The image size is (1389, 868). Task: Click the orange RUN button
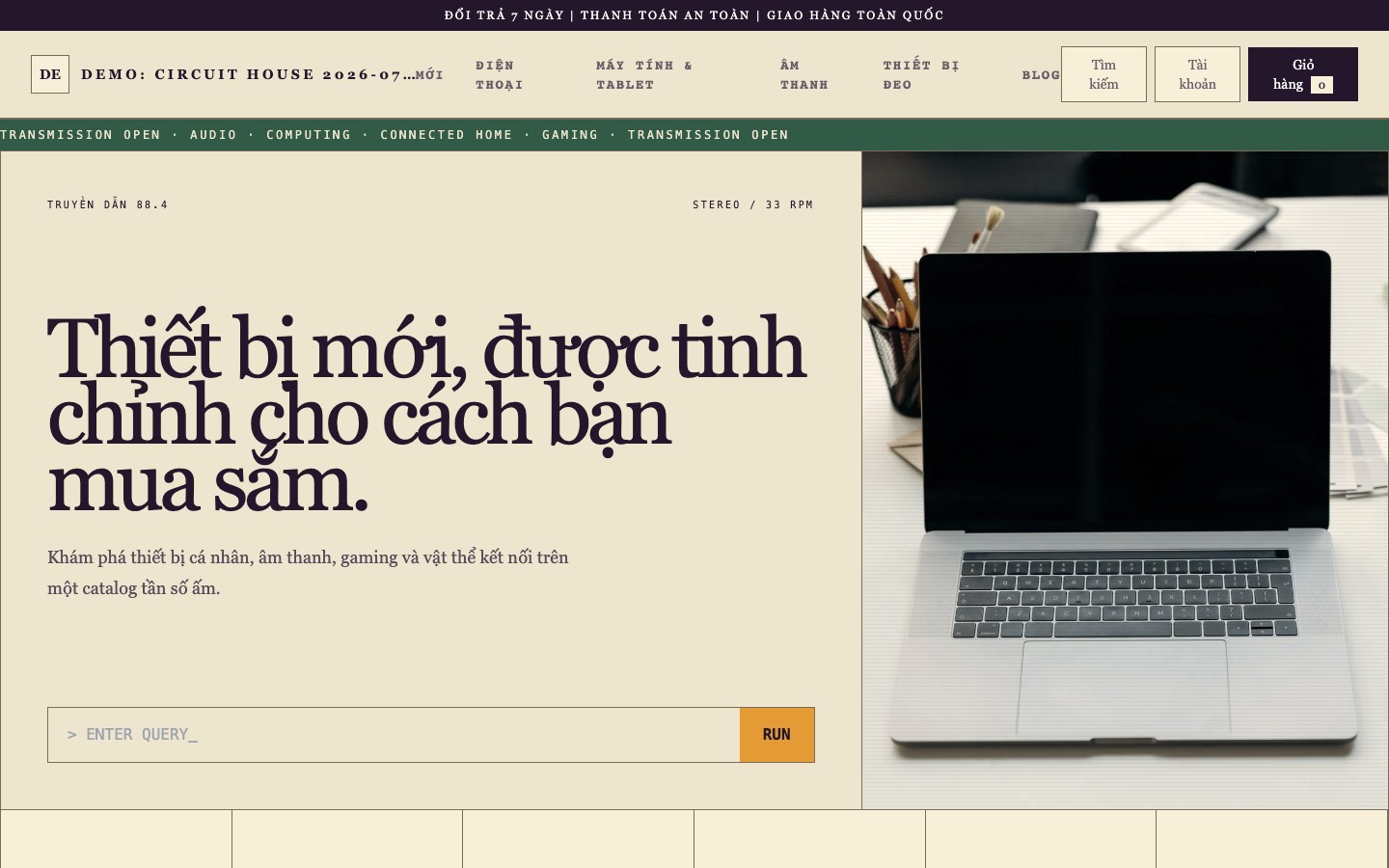tap(777, 735)
